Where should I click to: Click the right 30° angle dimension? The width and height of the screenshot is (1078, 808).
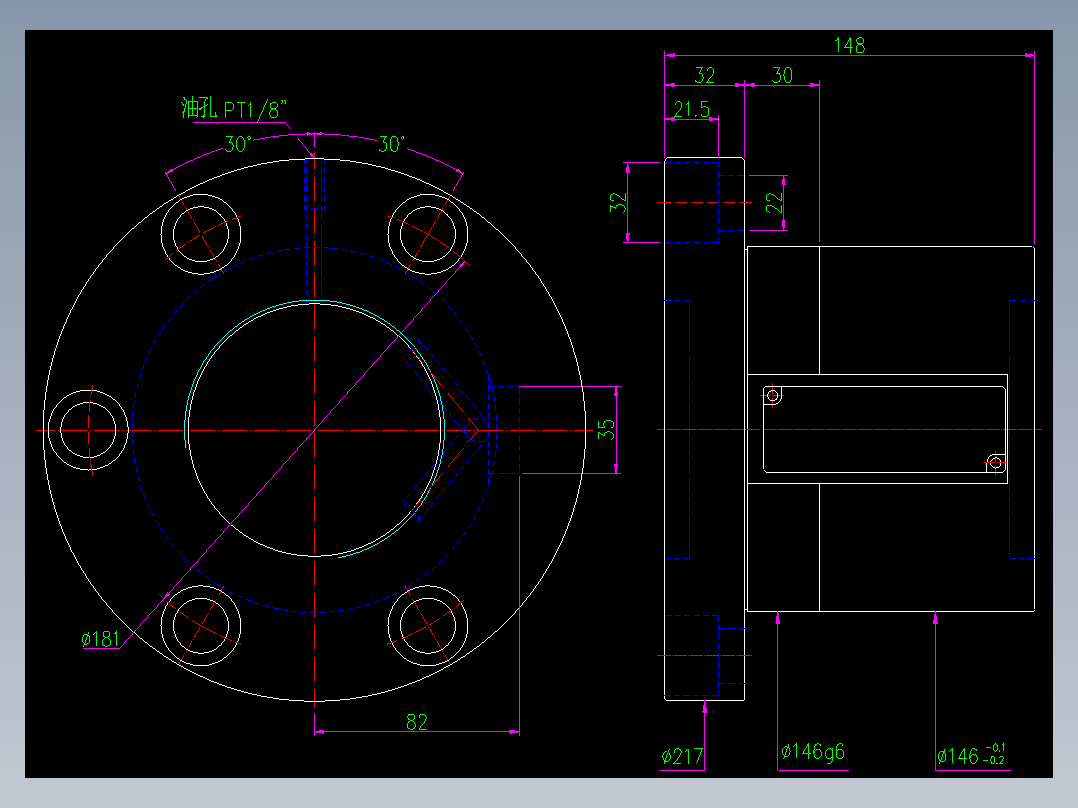391,144
